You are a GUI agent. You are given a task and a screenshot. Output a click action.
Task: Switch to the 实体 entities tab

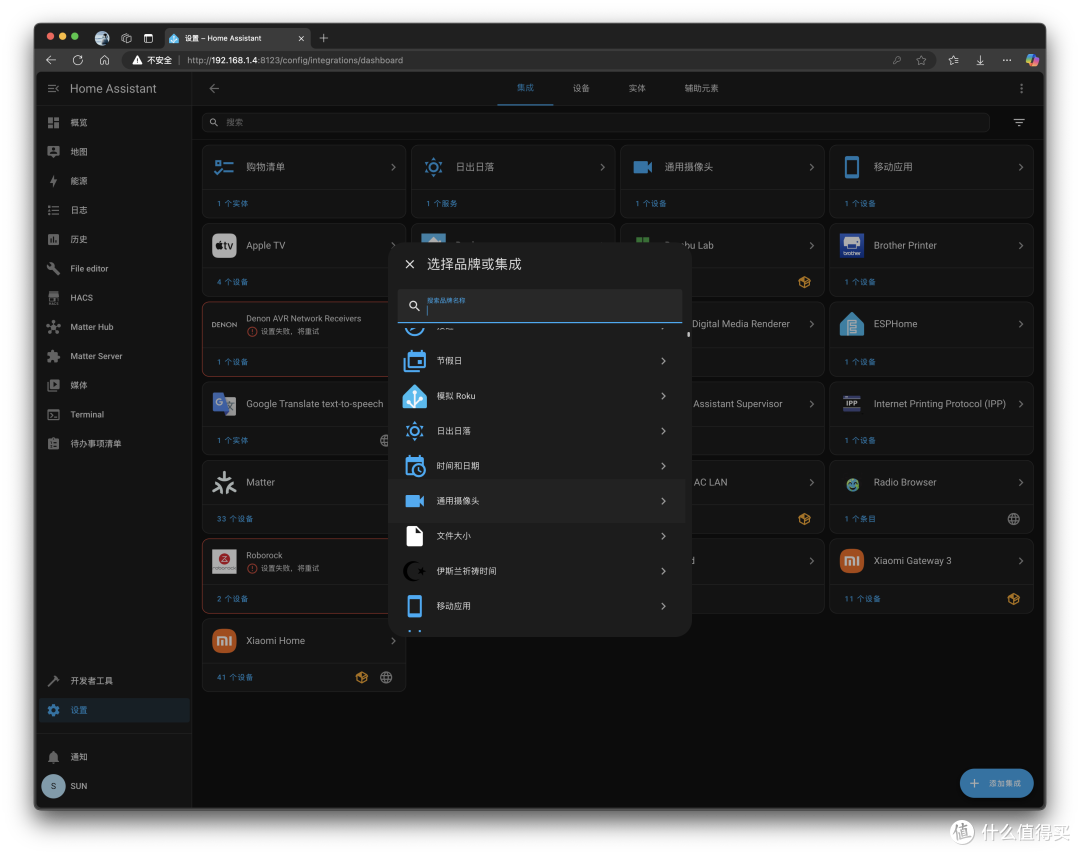[637, 88]
